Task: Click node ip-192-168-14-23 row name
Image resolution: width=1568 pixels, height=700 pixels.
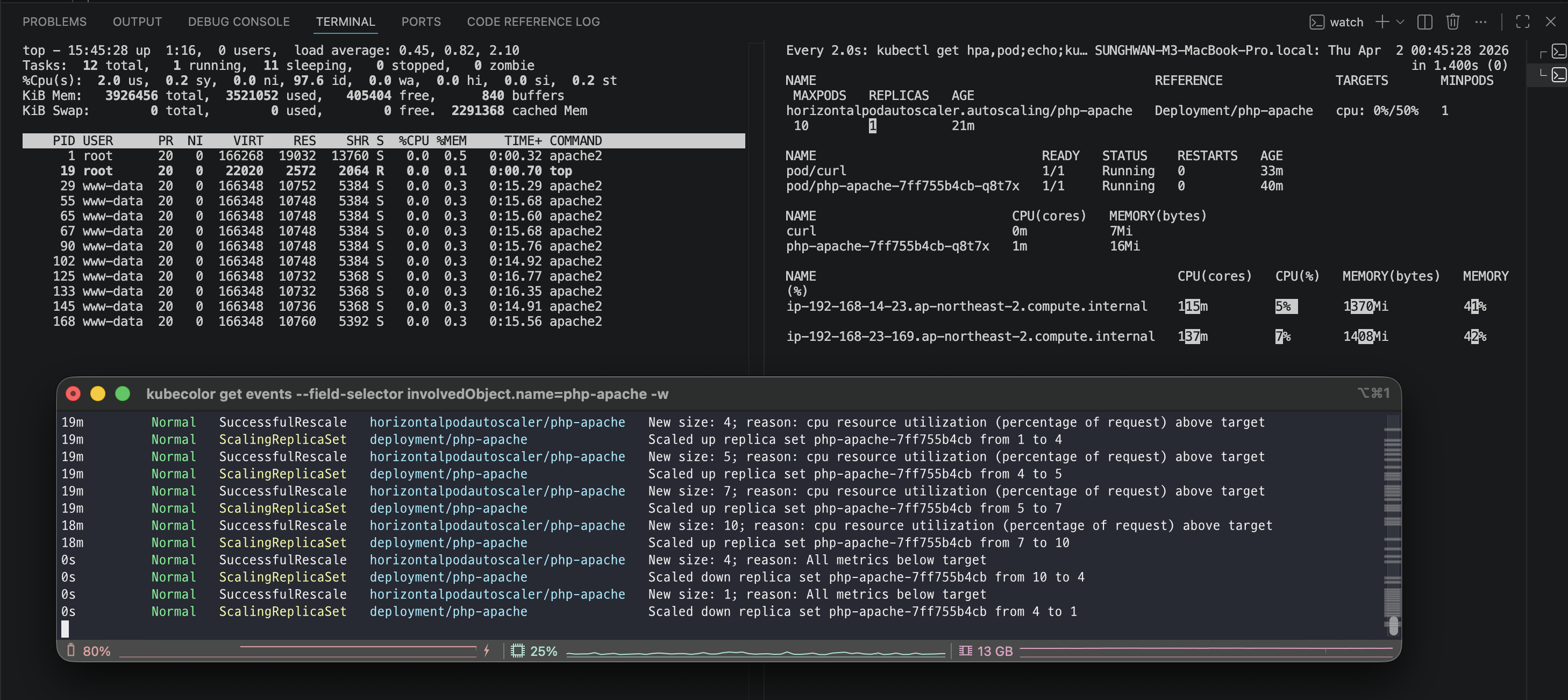Action: (x=967, y=306)
